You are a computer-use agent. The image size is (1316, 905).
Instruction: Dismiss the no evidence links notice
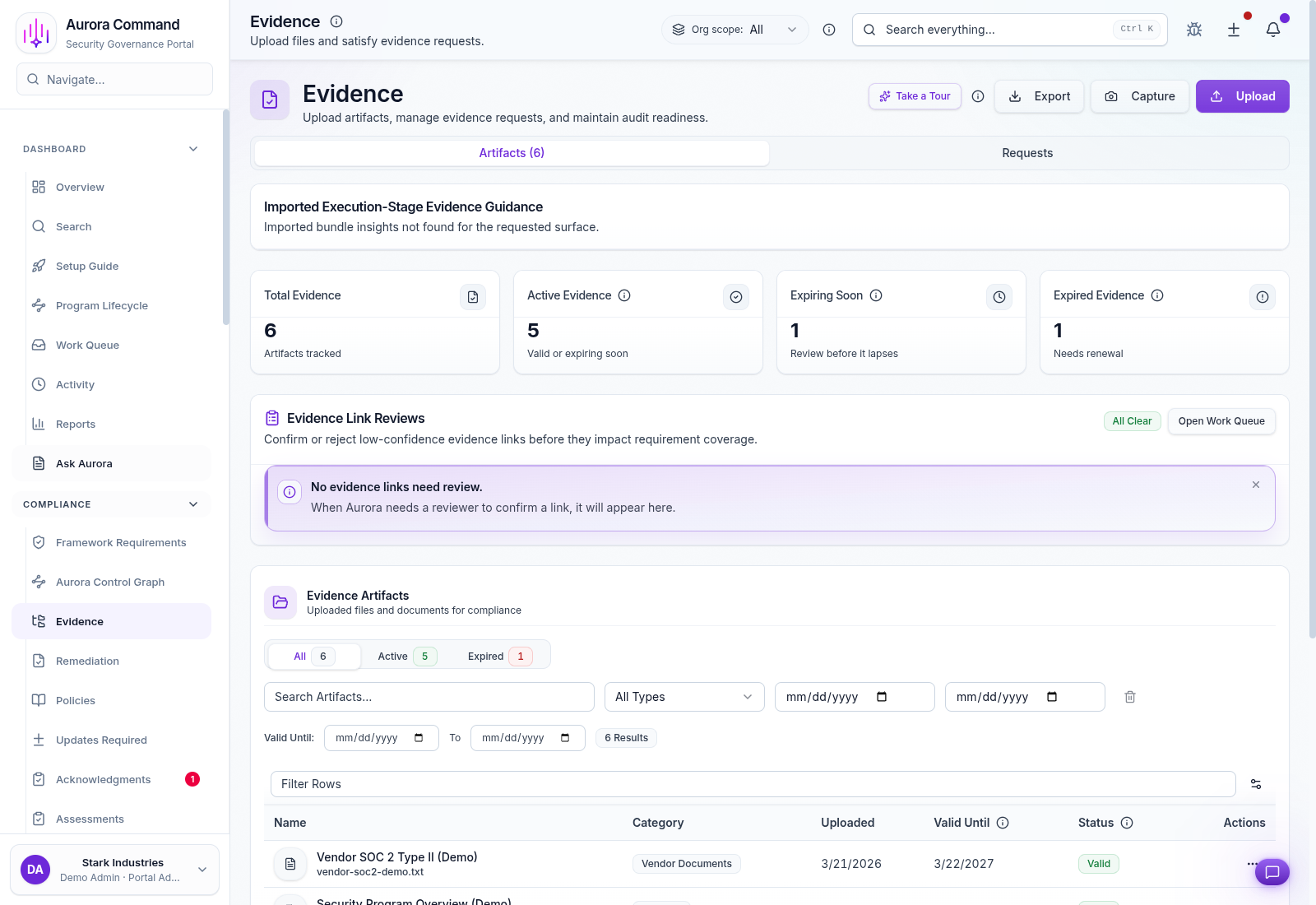pyautogui.click(x=1256, y=485)
